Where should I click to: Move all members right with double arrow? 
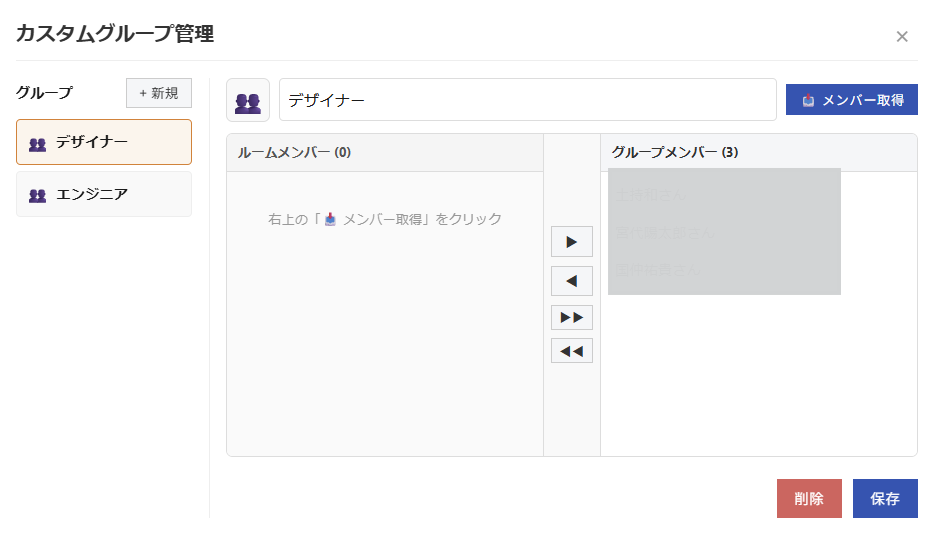pos(571,317)
